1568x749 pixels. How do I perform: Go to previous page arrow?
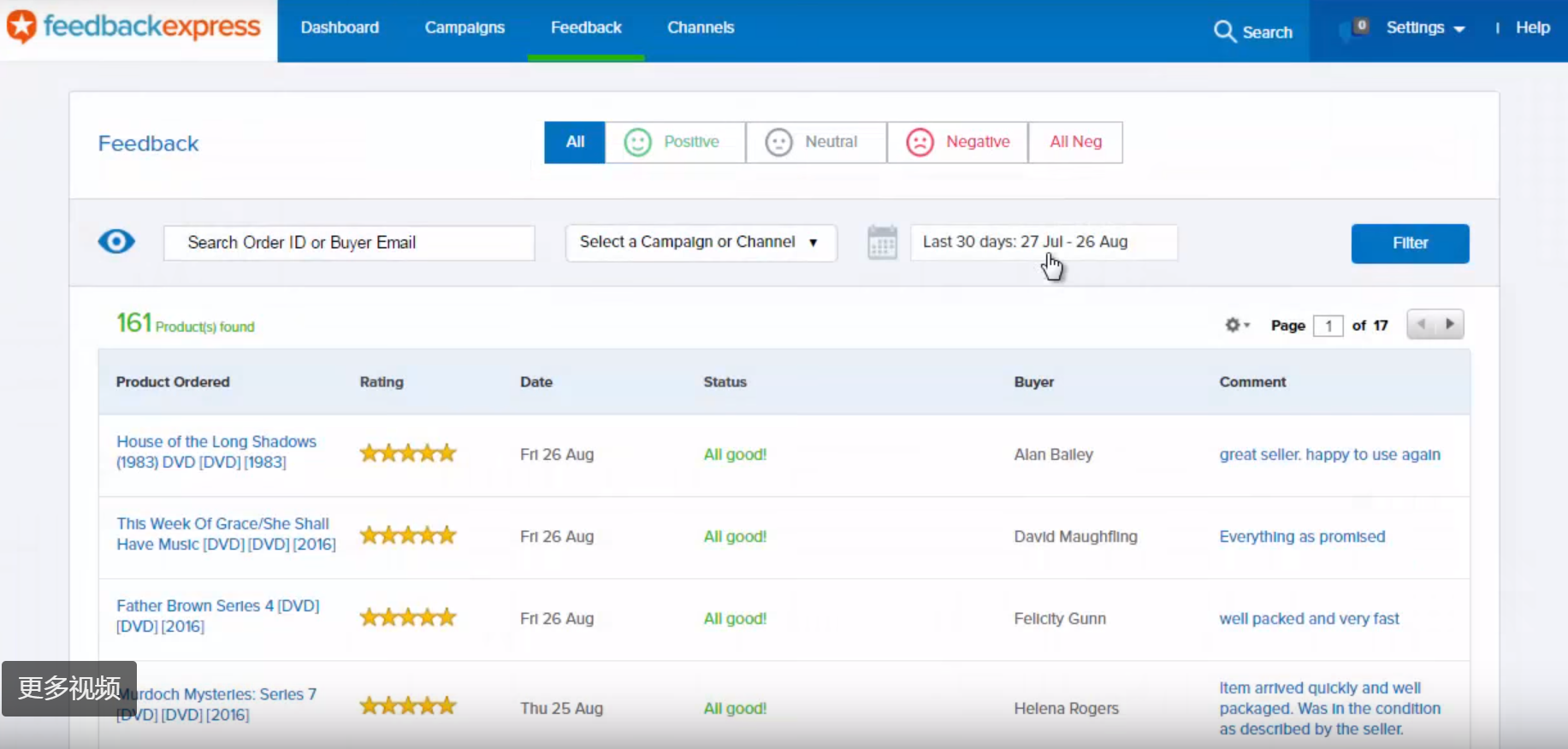[1421, 325]
